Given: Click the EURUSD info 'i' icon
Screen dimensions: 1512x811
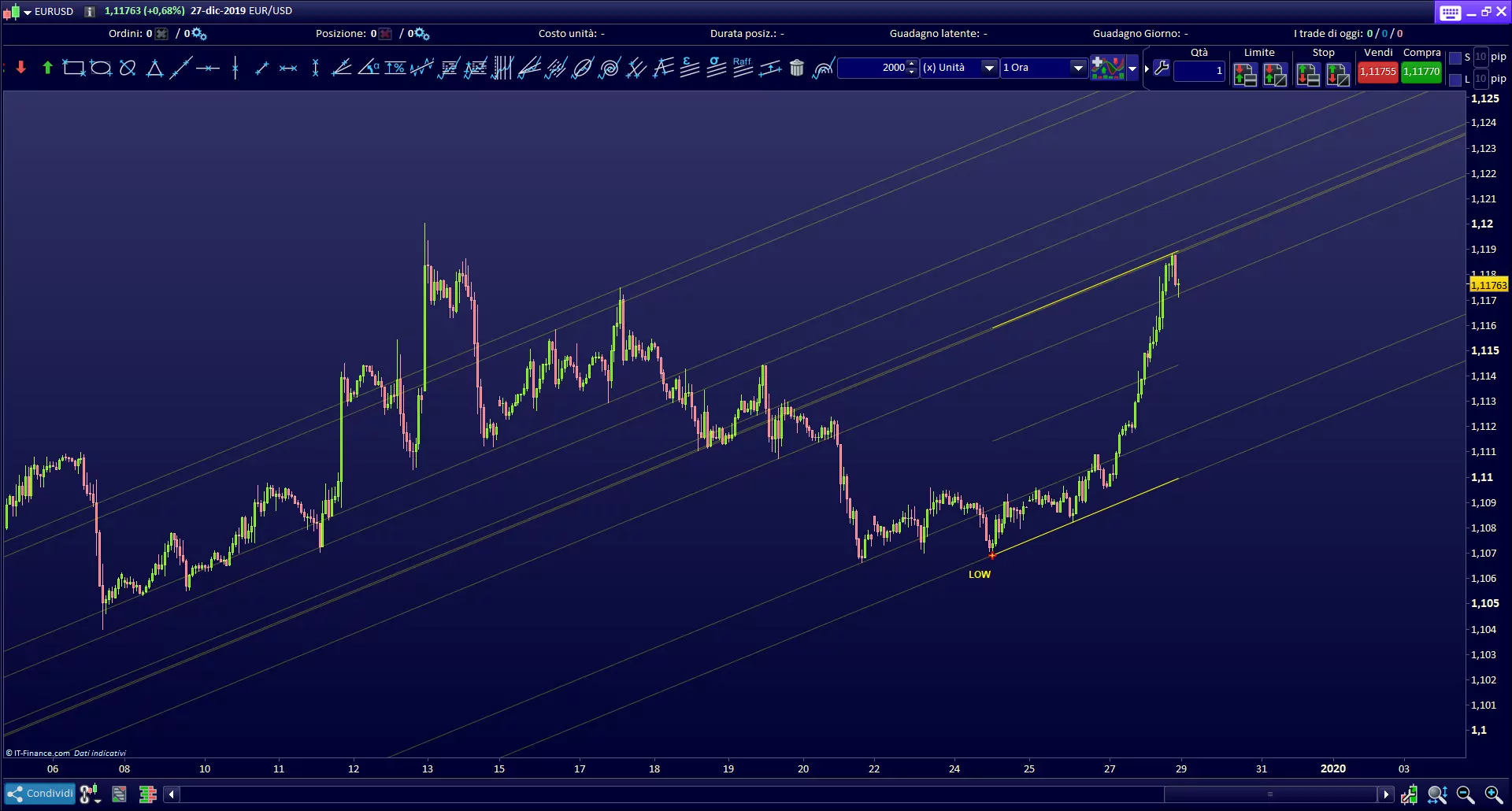Looking at the screenshot, I should coord(90,11).
